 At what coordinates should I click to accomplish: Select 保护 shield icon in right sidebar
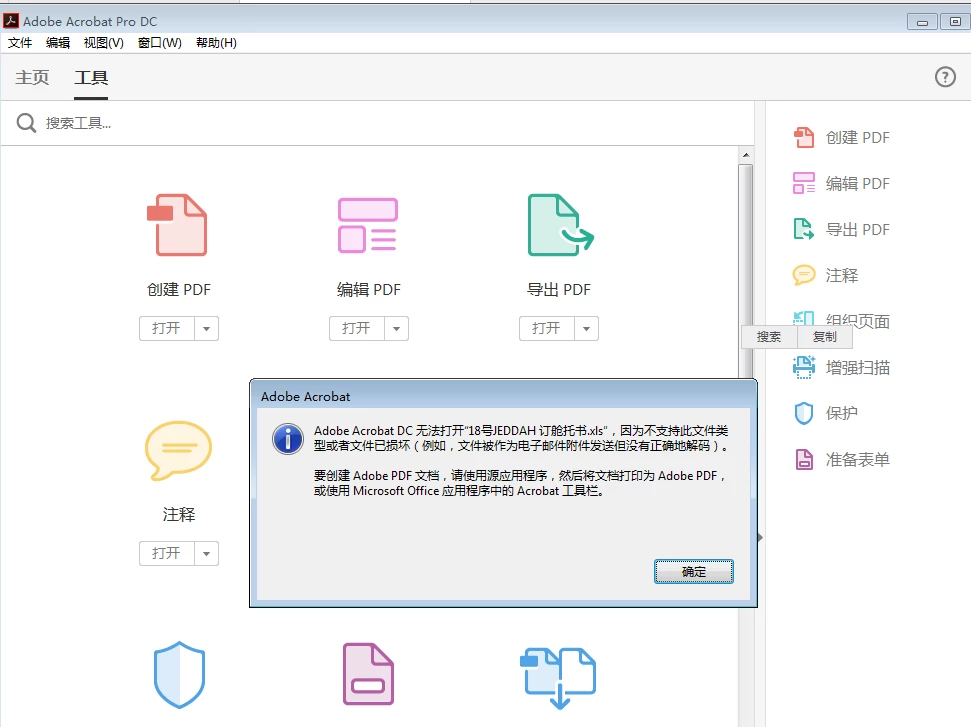[804, 413]
